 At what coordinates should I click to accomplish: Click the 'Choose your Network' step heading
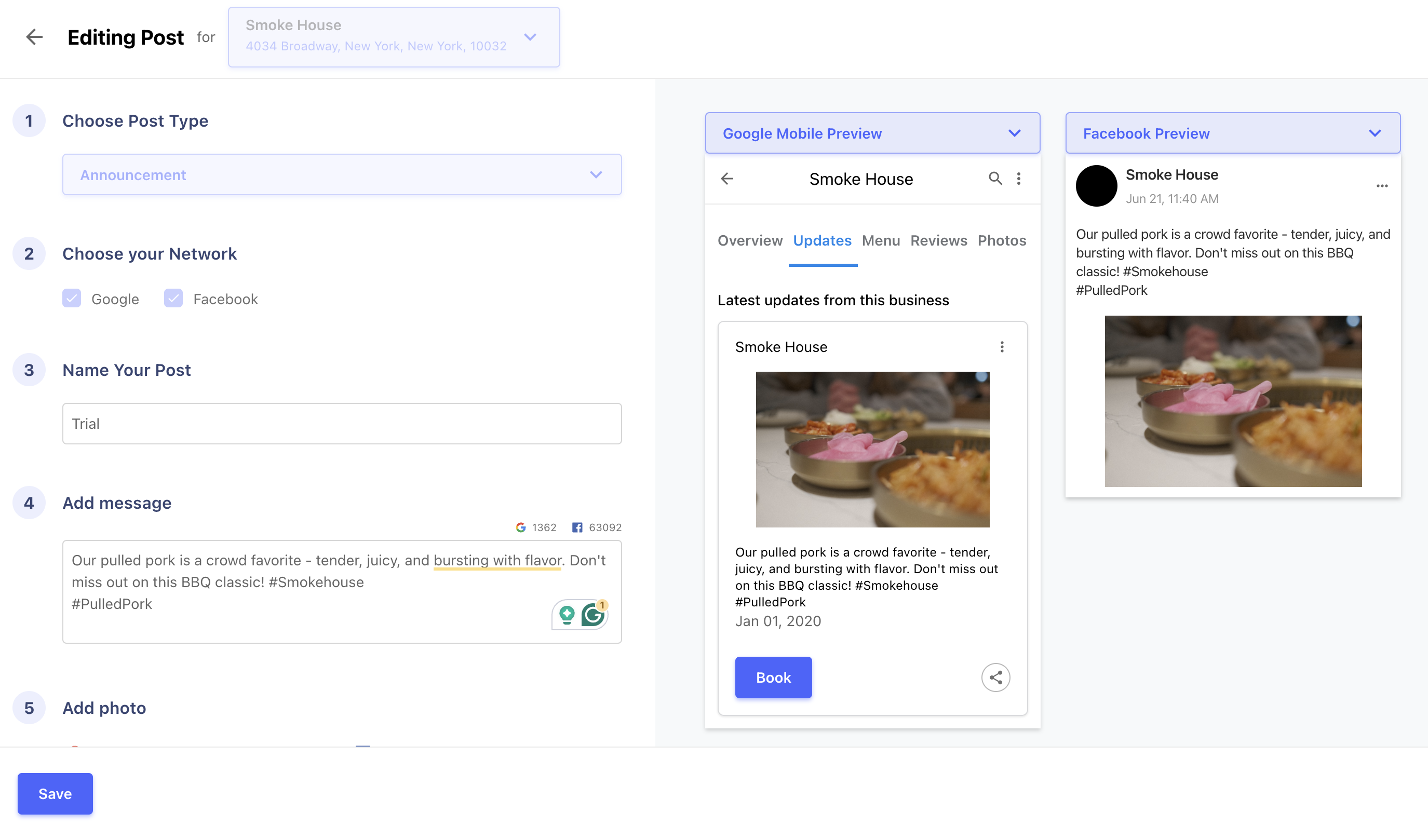coord(150,254)
